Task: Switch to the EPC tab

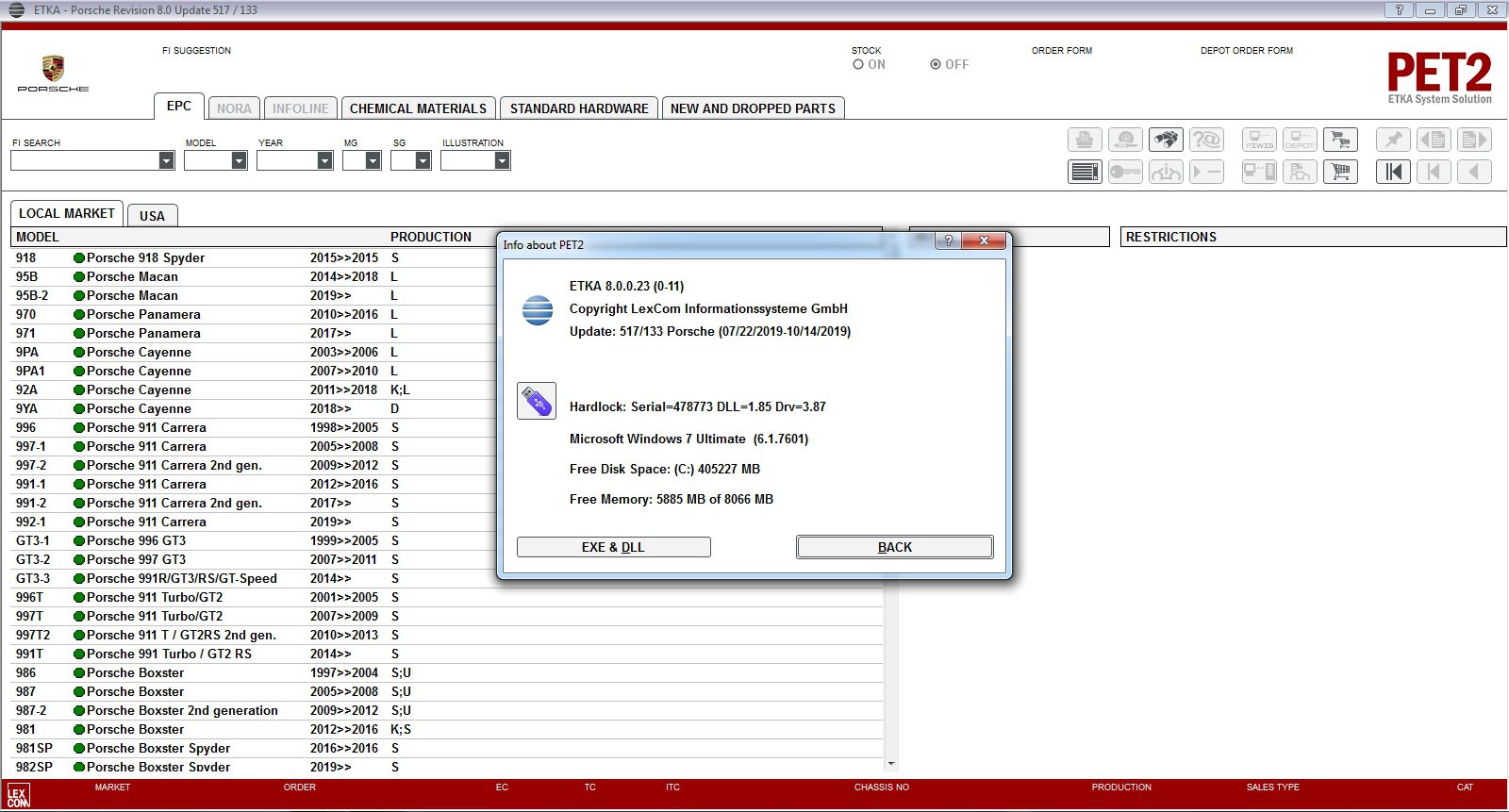Action: coord(179,107)
